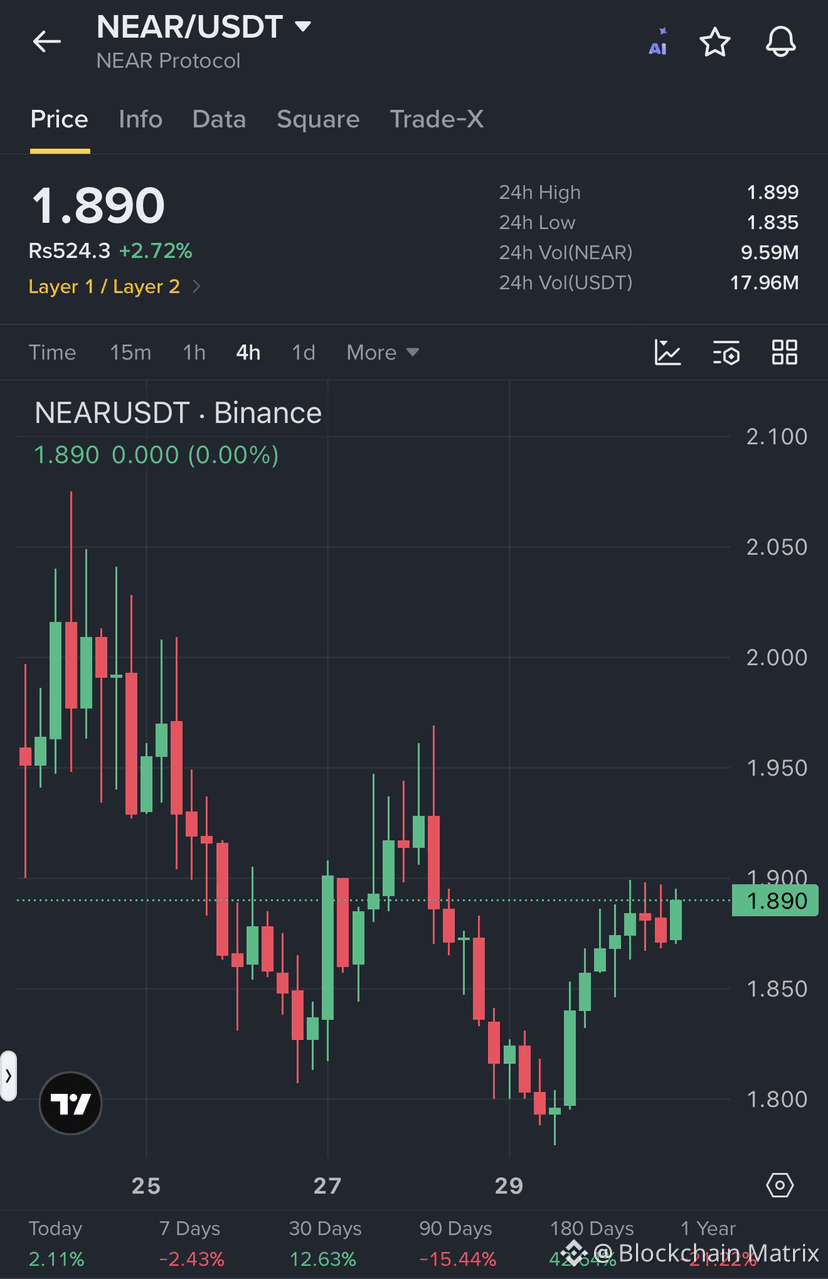This screenshot has width=828, height=1279.
Task: Click the Today 2.11% performance
Action: (x=56, y=1243)
